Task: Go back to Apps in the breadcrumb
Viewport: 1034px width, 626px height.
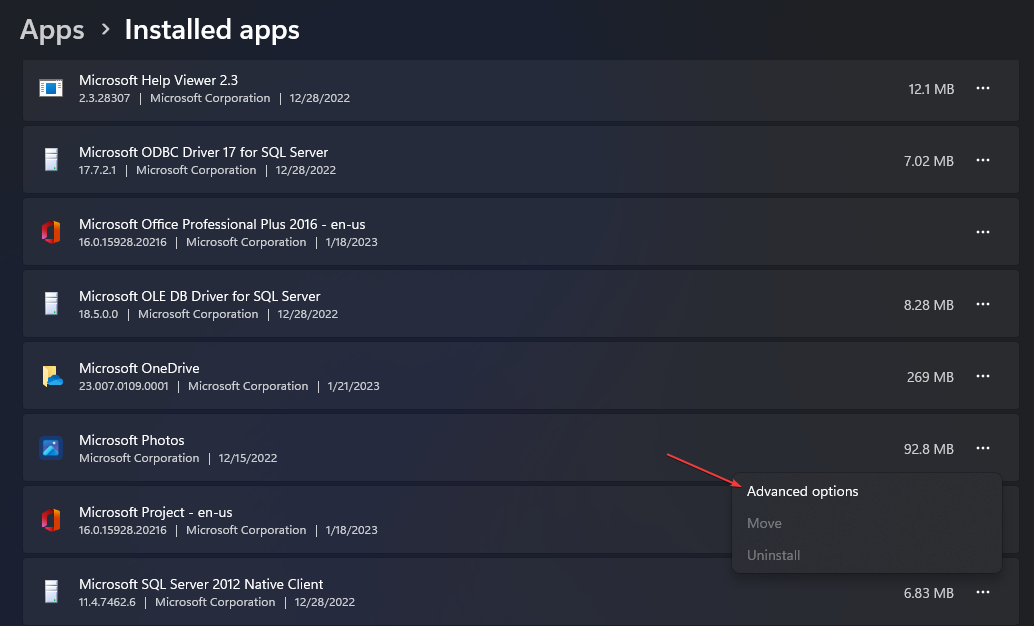Action: [x=52, y=30]
